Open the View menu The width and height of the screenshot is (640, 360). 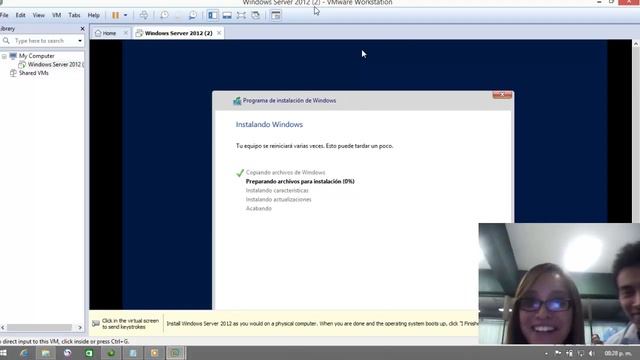(x=39, y=15)
